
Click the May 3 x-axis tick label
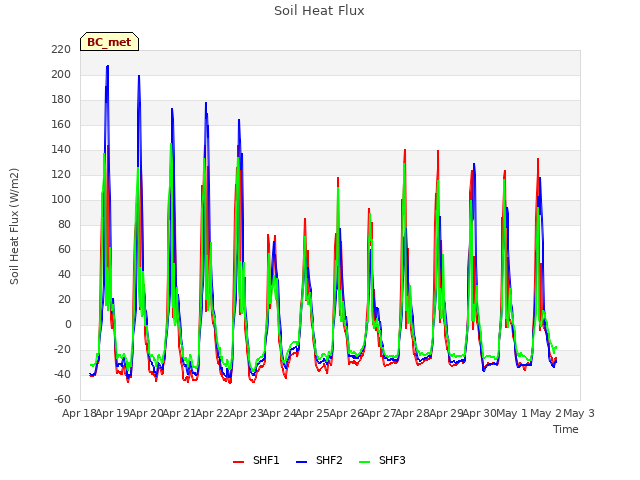pyautogui.click(x=579, y=413)
